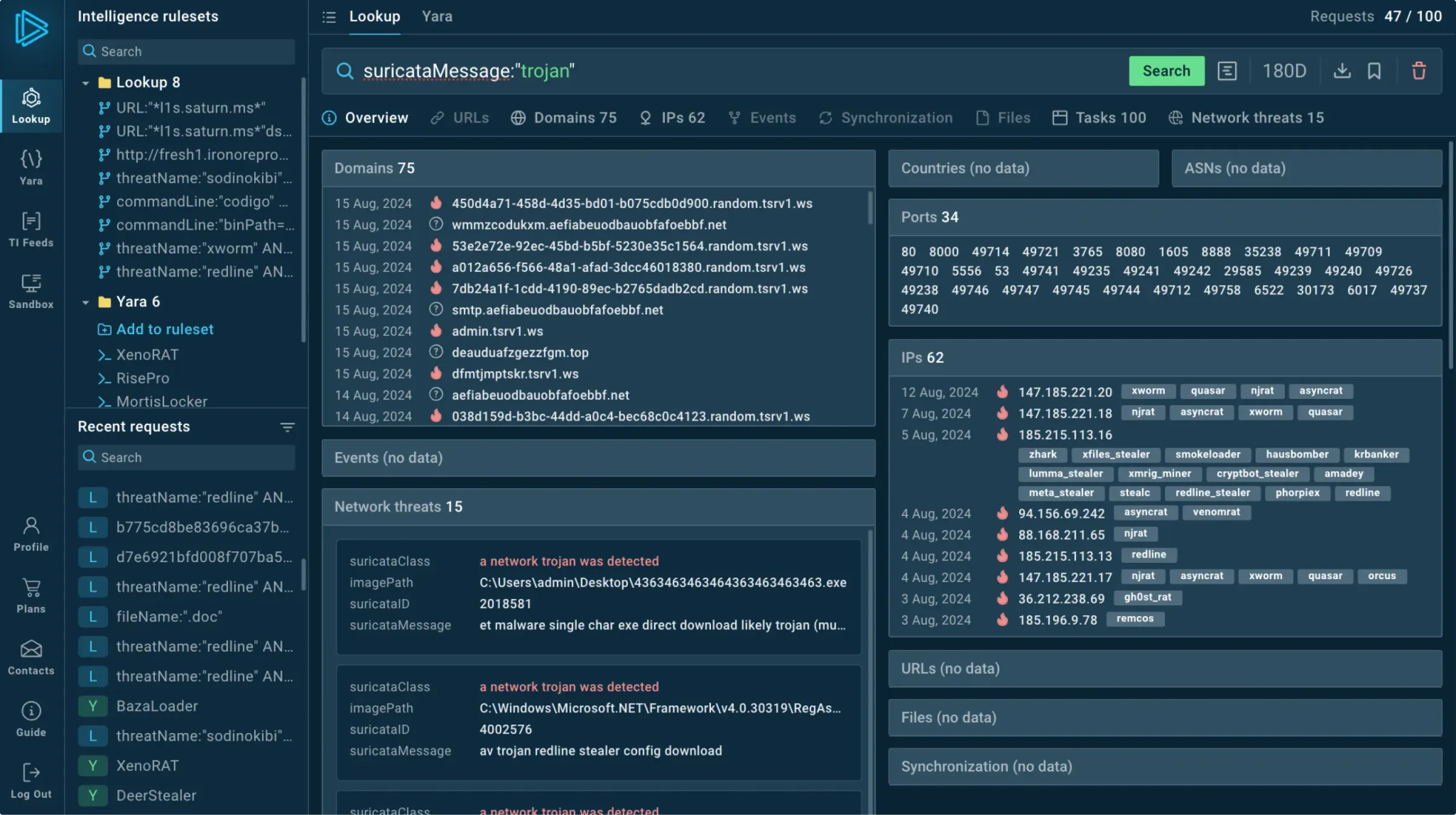Switch to the top Yara tab
1456x815 pixels.
(x=437, y=17)
